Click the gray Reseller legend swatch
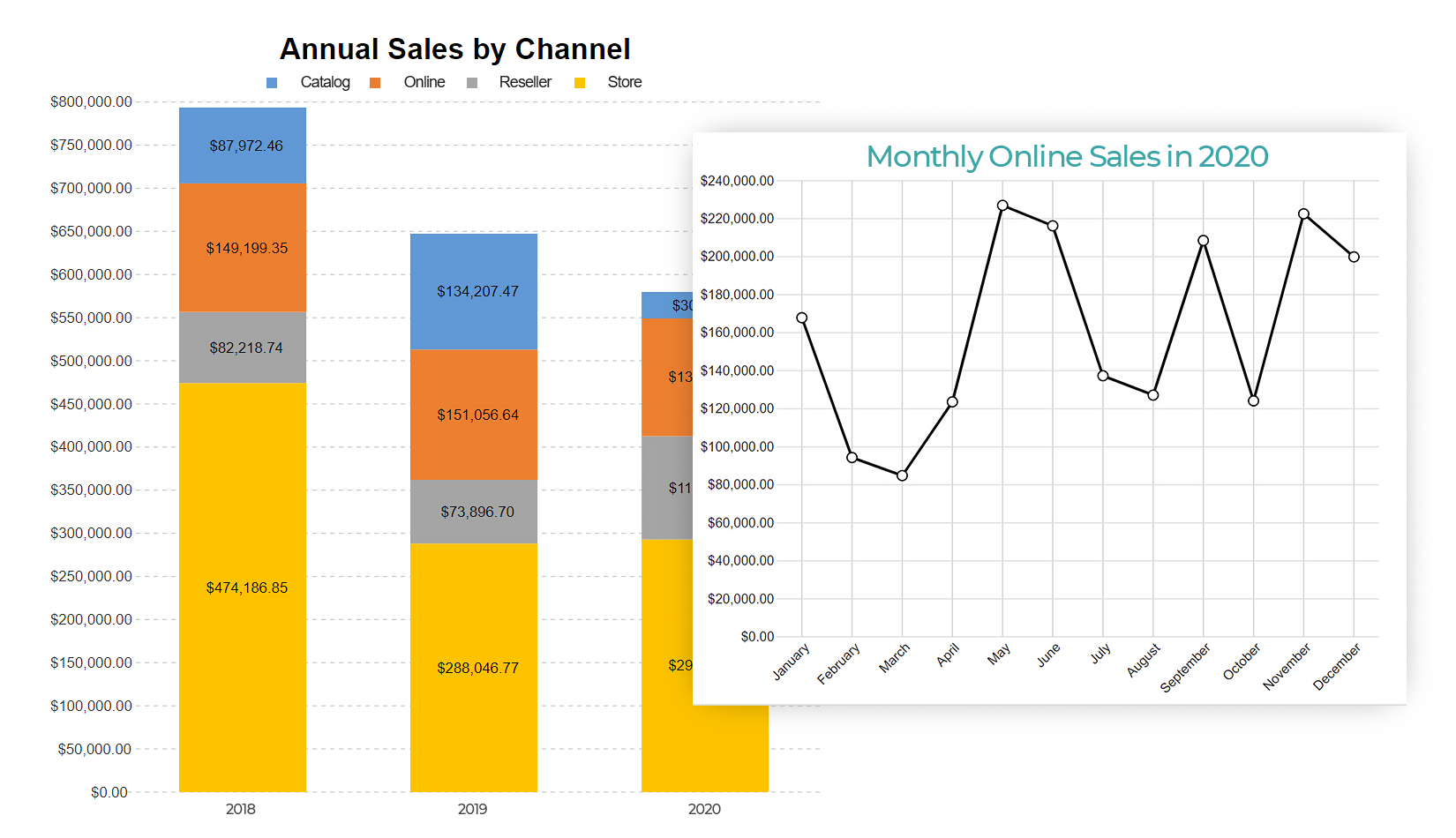1456x838 pixels. click(x=472, y=83)
